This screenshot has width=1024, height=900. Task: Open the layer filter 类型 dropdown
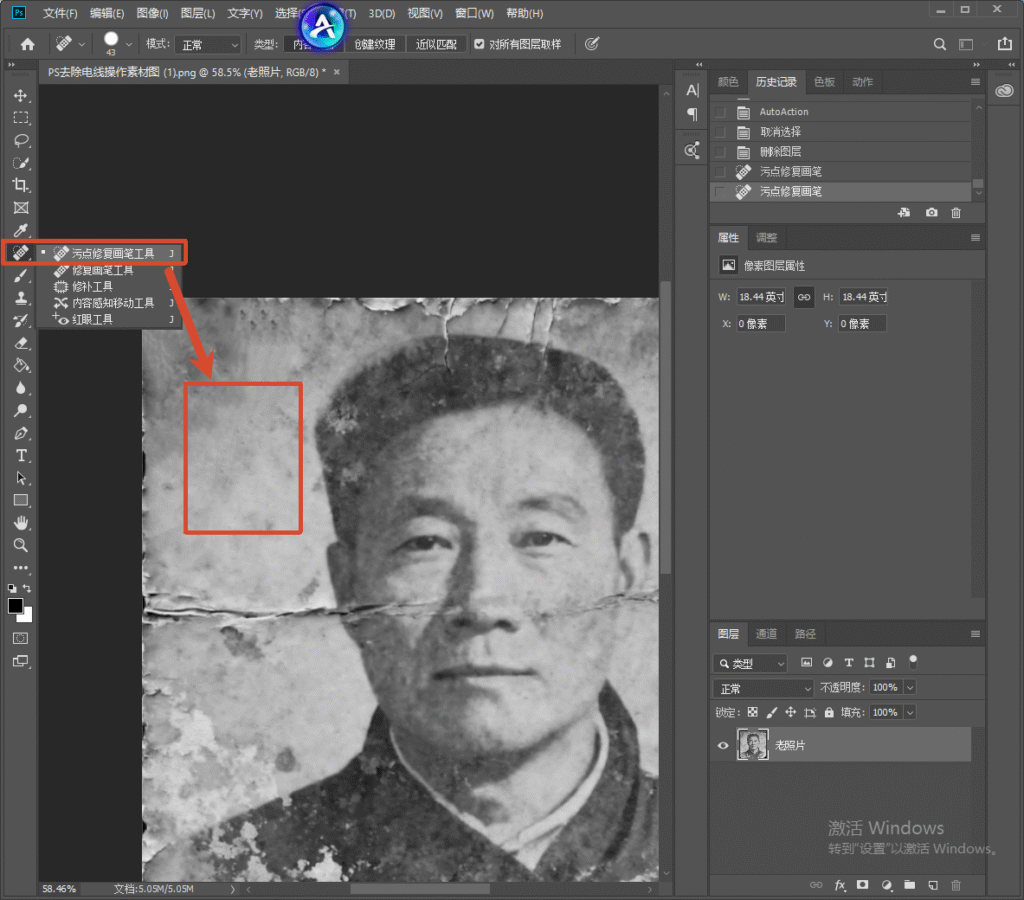(750, 664)
